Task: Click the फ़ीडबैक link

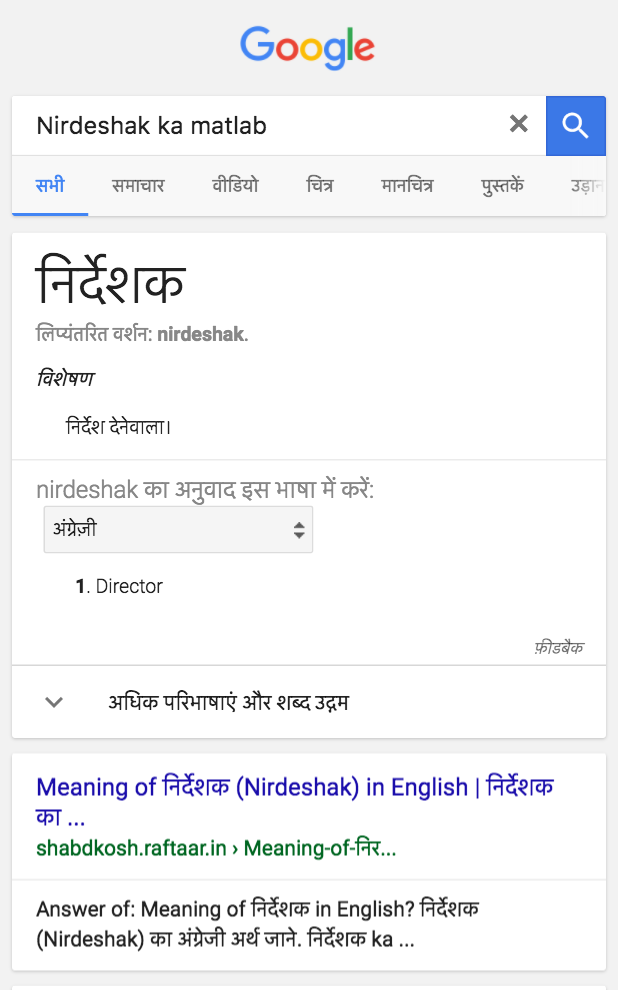Action: pyautogui.click(x=559, y=647)
